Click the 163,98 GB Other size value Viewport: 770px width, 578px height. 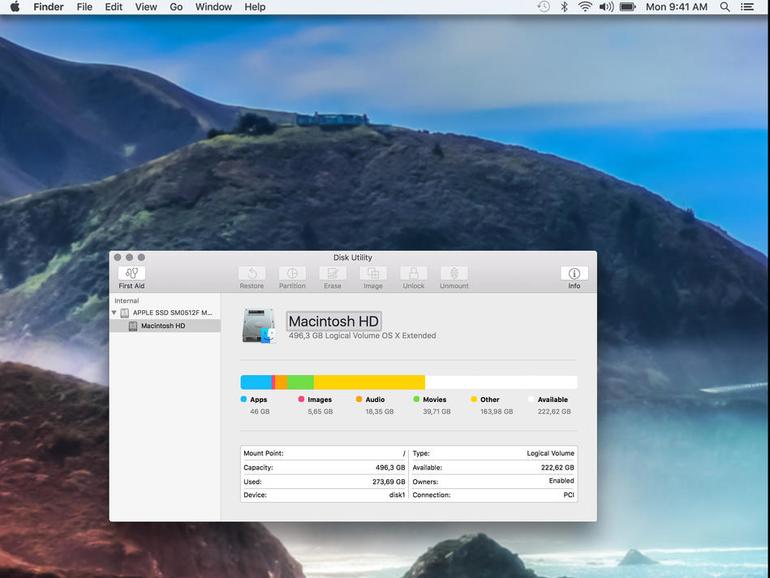pyautogui.click(x=496, y=412)
